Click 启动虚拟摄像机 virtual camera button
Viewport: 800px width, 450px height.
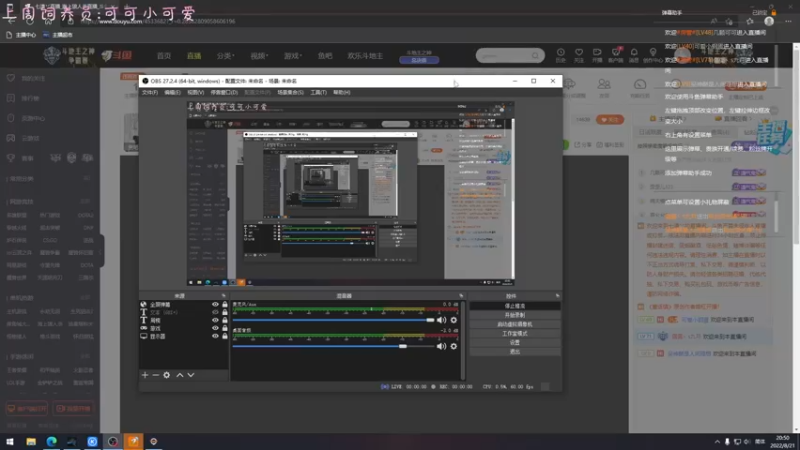click(x=515, y=324)
